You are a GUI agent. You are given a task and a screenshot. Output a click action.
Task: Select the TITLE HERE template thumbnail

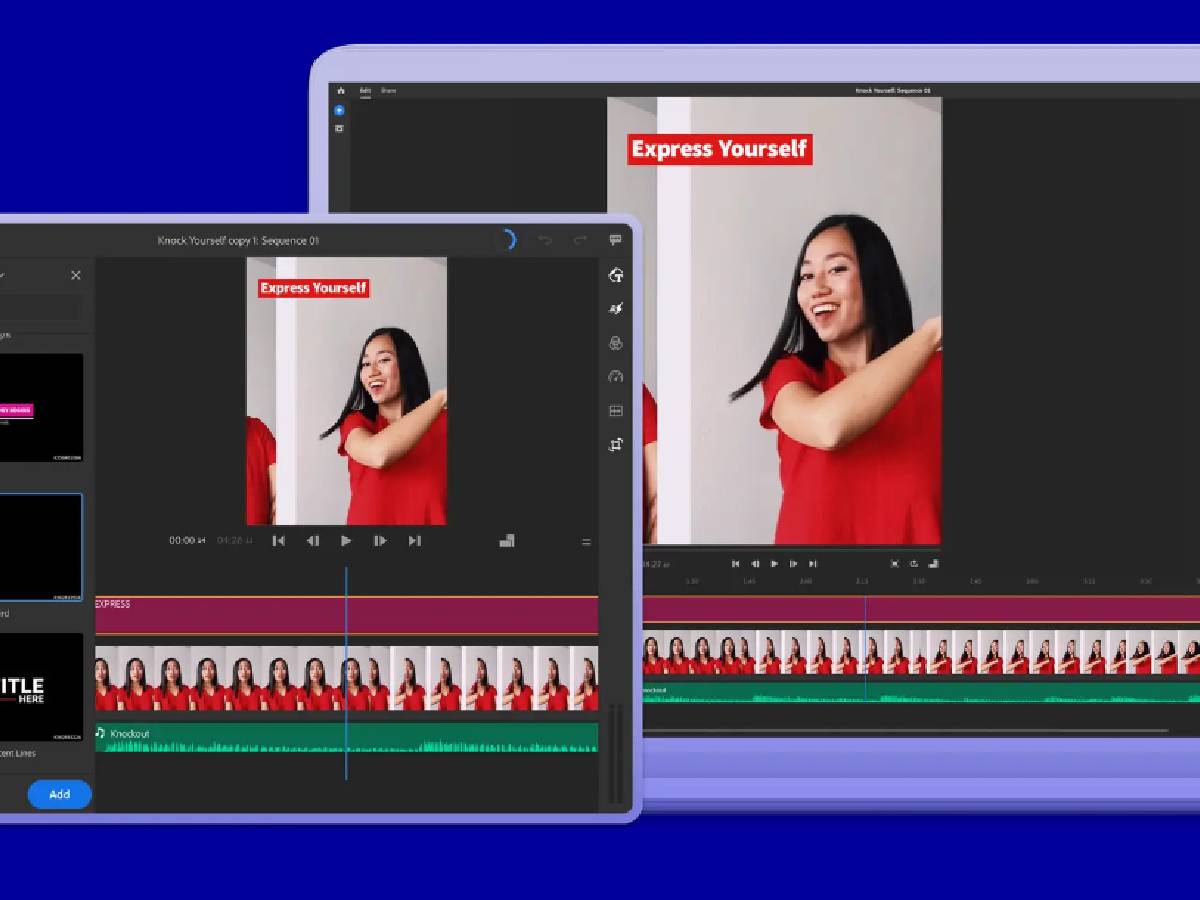pos(40,686)
